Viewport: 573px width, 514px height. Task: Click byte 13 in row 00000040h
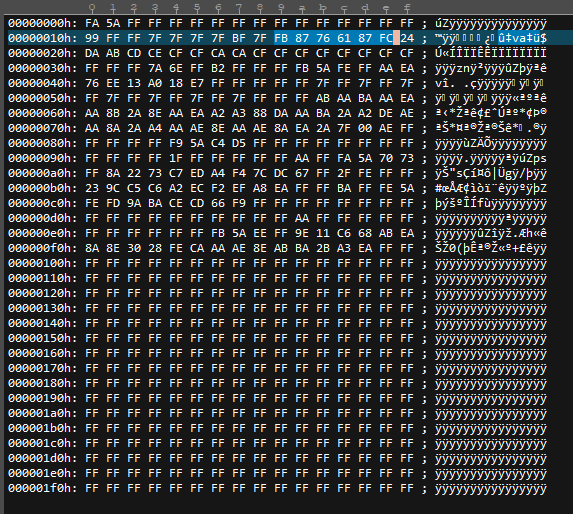(x=134, y=83)
